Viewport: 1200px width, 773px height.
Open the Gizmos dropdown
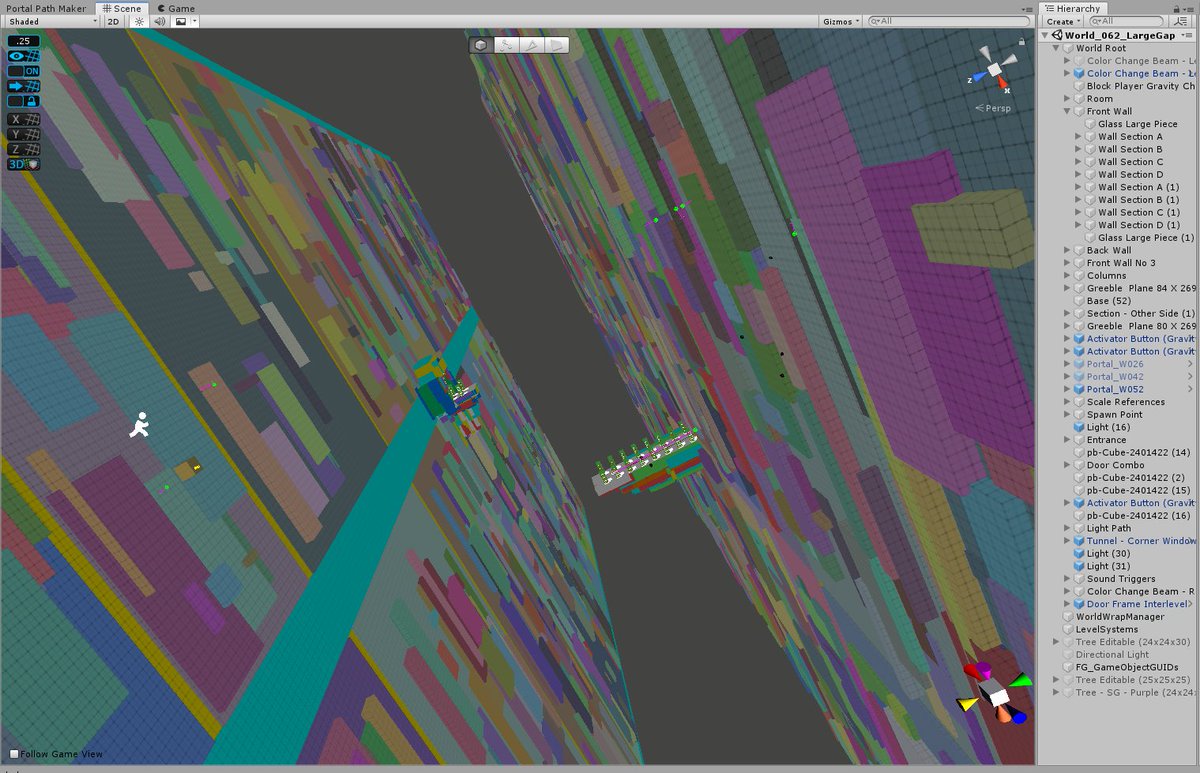[840, 21]
